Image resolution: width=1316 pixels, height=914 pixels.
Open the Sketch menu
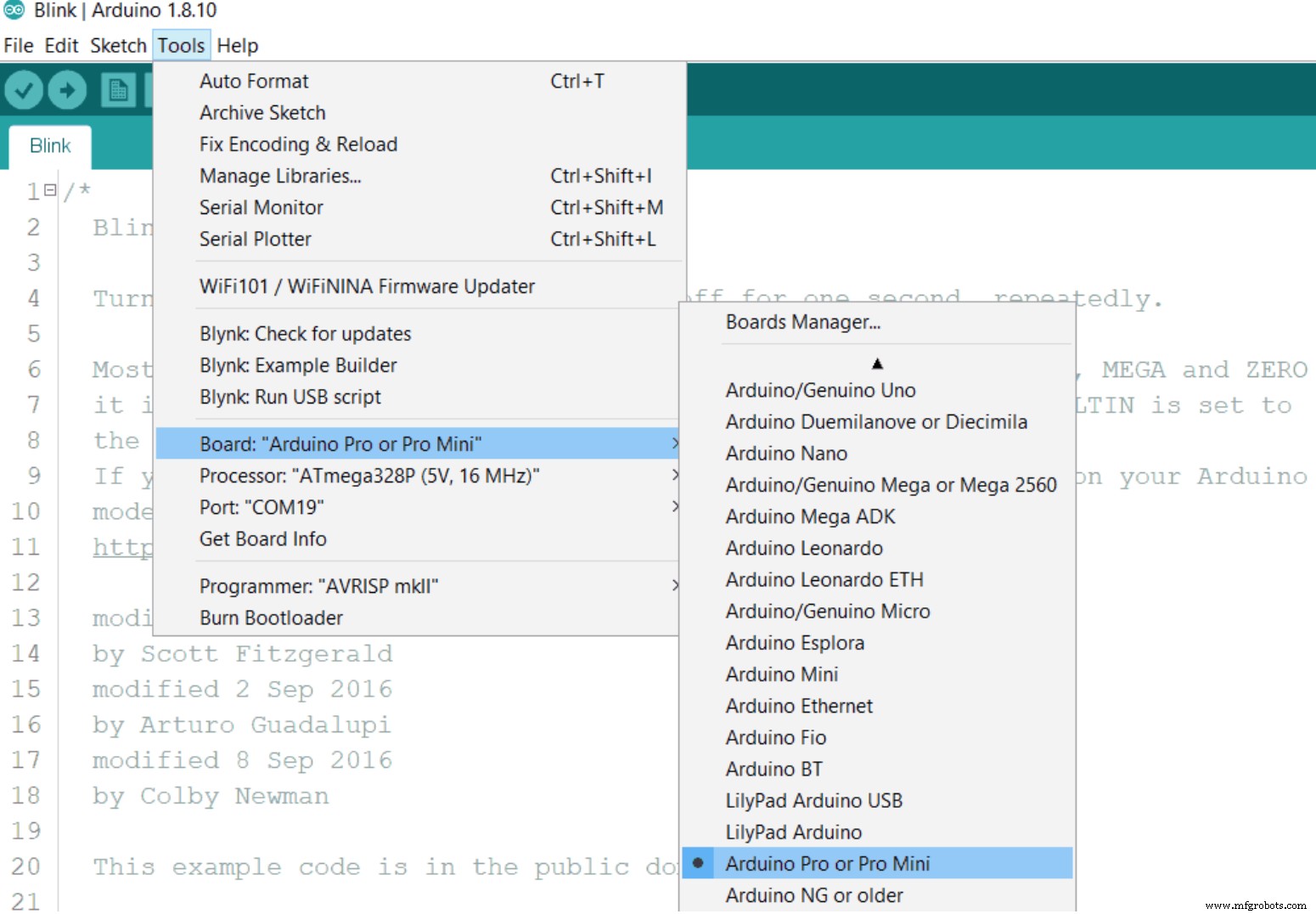pyautogui.click(x=118, y=46)
